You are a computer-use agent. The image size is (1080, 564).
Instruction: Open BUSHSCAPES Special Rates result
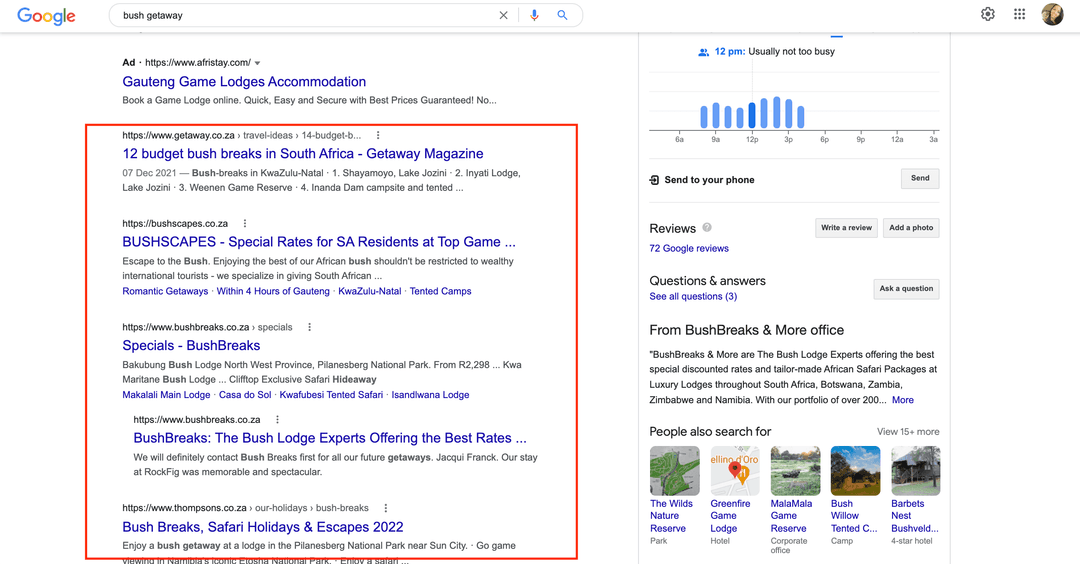[x=319, y=242]
